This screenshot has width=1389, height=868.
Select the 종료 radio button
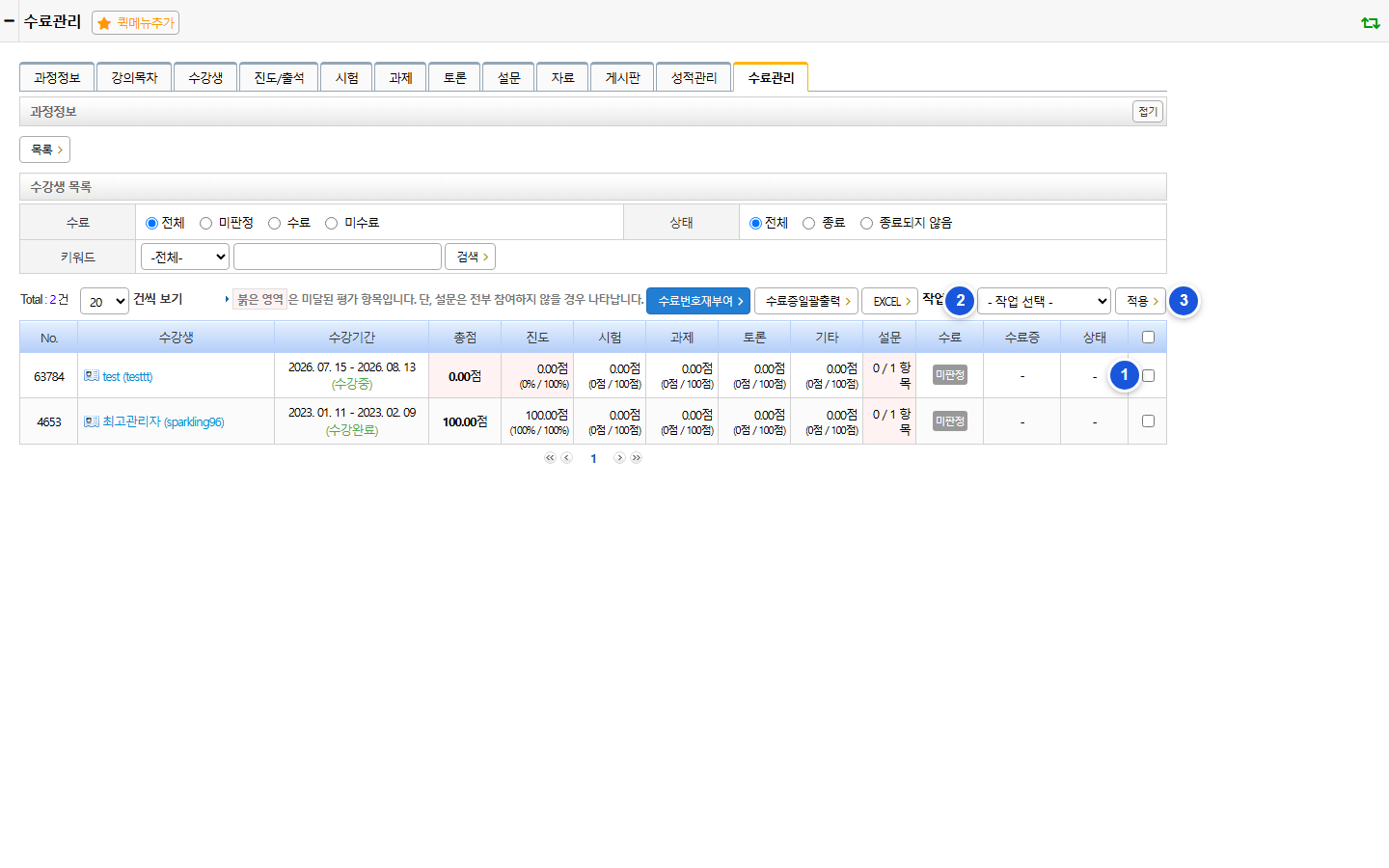tap(808, 223)
